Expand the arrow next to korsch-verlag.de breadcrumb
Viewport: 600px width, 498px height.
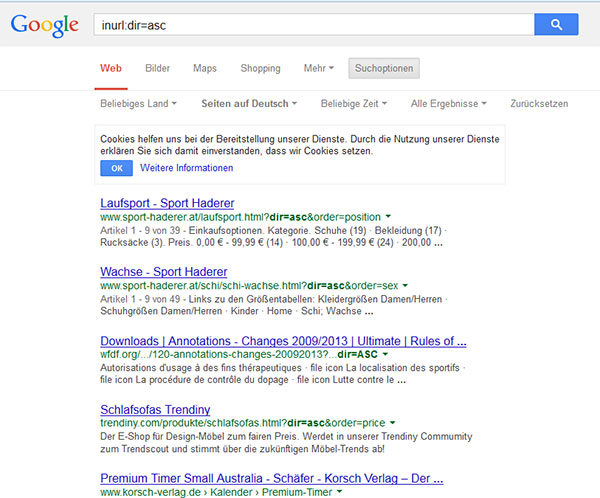pyautogui.click(x=339, y=491)
